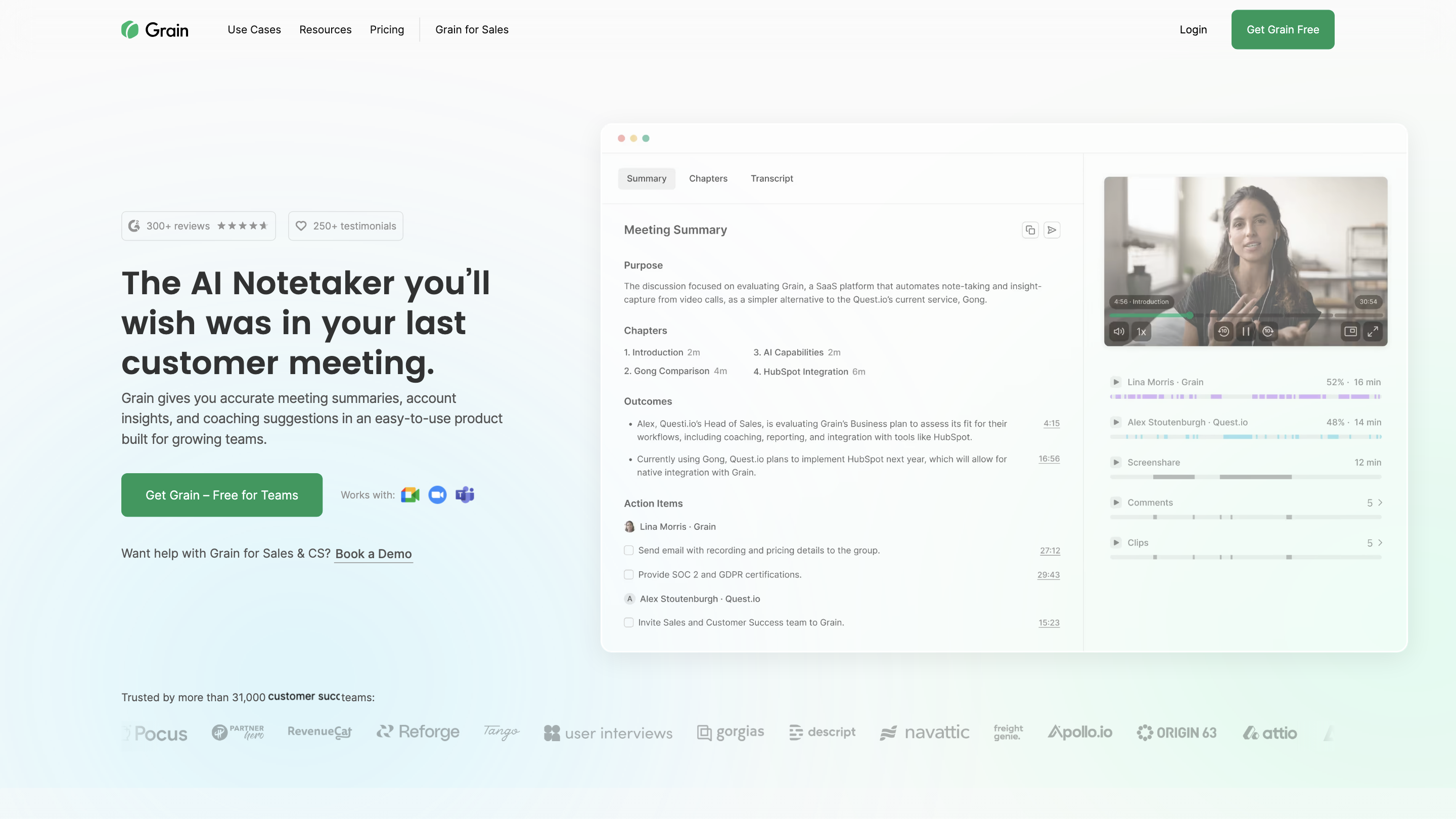Follow the Book a Demo link
Image resolution: width=1456 pixels, height=819 pixels.
[373, 554]
